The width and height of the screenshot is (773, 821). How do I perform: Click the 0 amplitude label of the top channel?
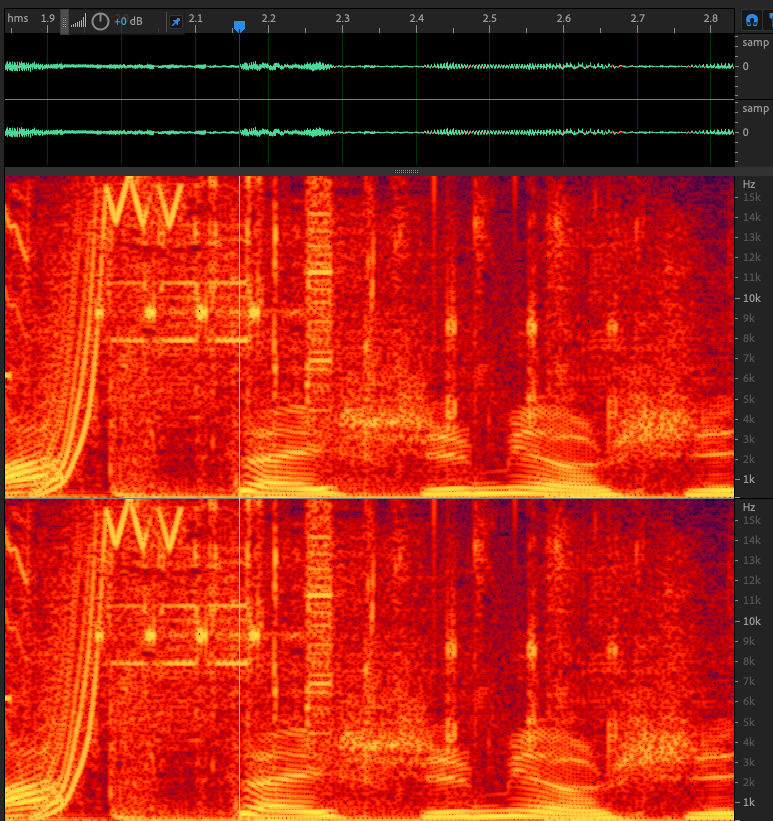click(x=745, y=67)
